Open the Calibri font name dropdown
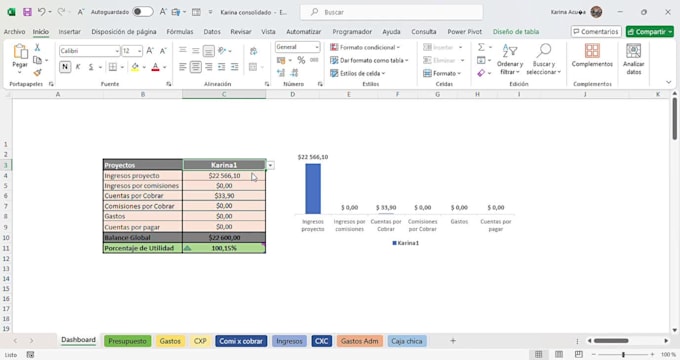The width and height of the screenshot is (680, 360). (x=117, y=51)
